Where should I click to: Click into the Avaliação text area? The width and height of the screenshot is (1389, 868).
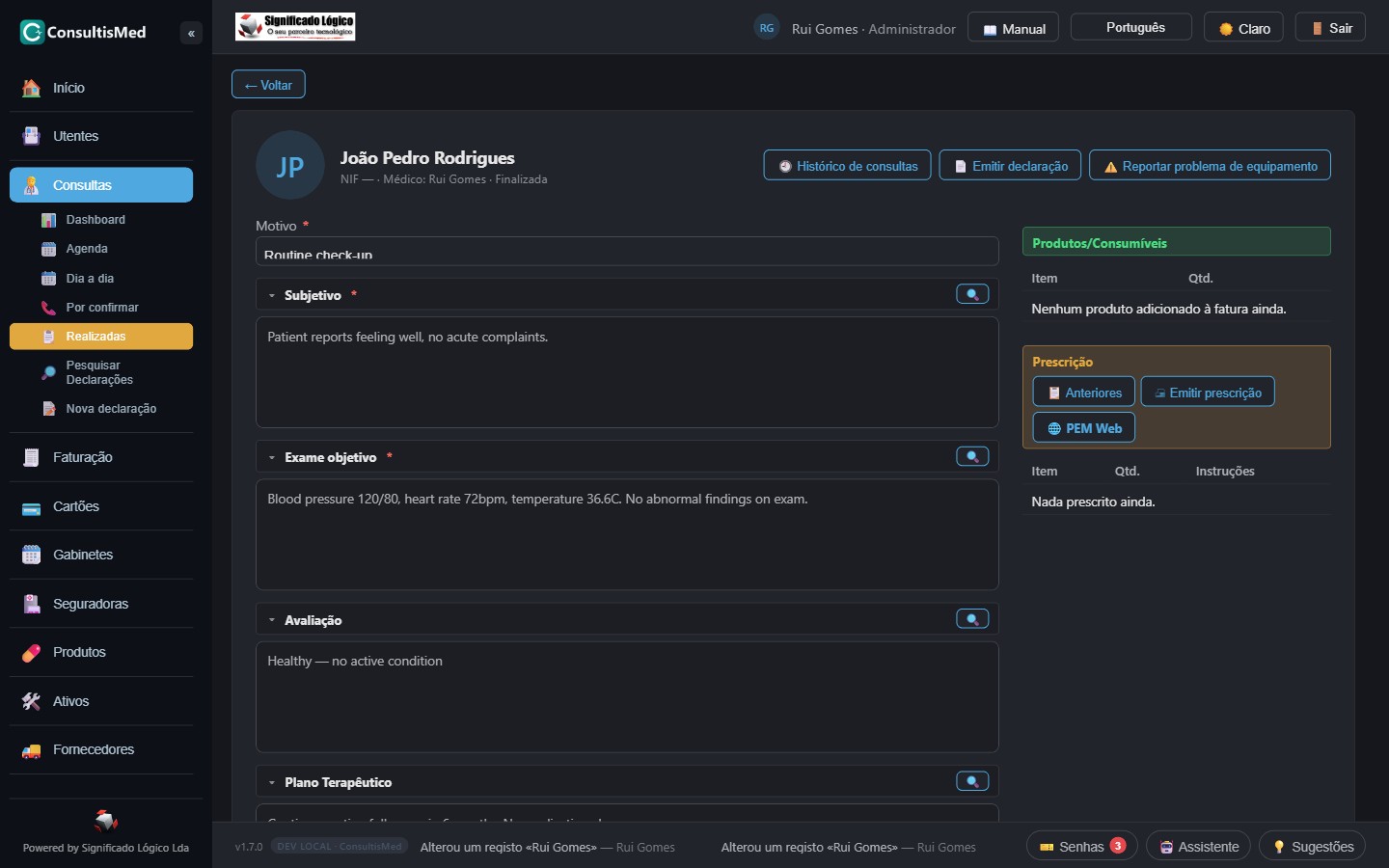coord(627,697)
